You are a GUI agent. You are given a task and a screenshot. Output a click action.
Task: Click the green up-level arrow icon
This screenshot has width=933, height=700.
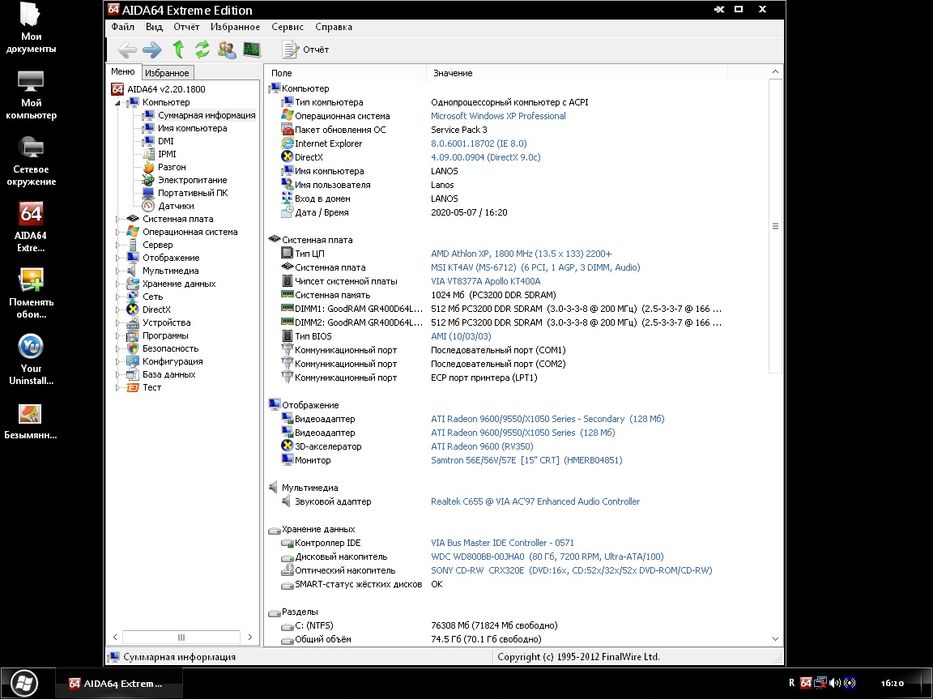178,49
